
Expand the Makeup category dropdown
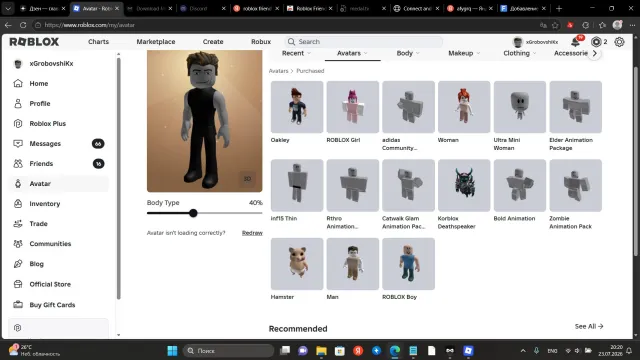464,53
